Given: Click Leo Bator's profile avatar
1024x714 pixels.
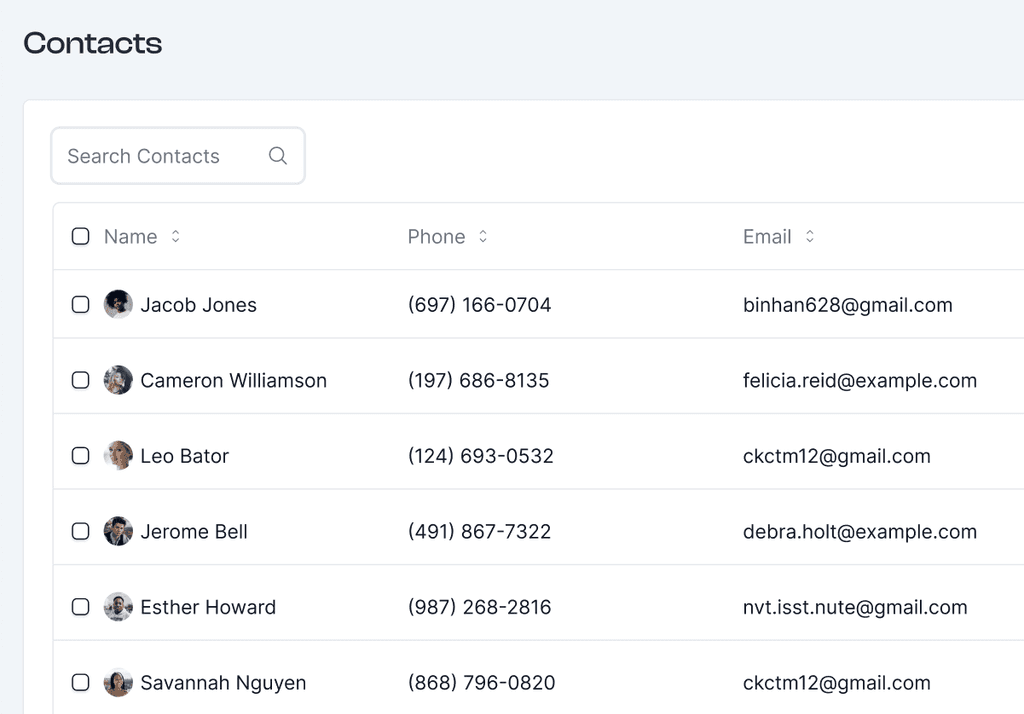Looking at the screenshot, I should click(x=118, y=456).
